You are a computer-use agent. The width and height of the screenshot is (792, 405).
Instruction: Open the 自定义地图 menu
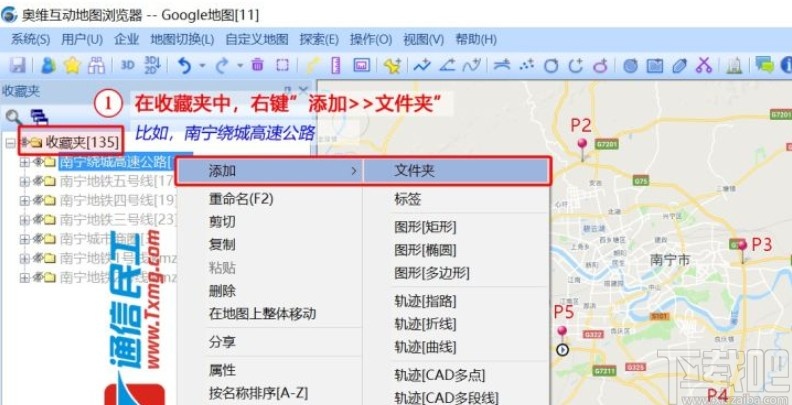pos(257,39)
